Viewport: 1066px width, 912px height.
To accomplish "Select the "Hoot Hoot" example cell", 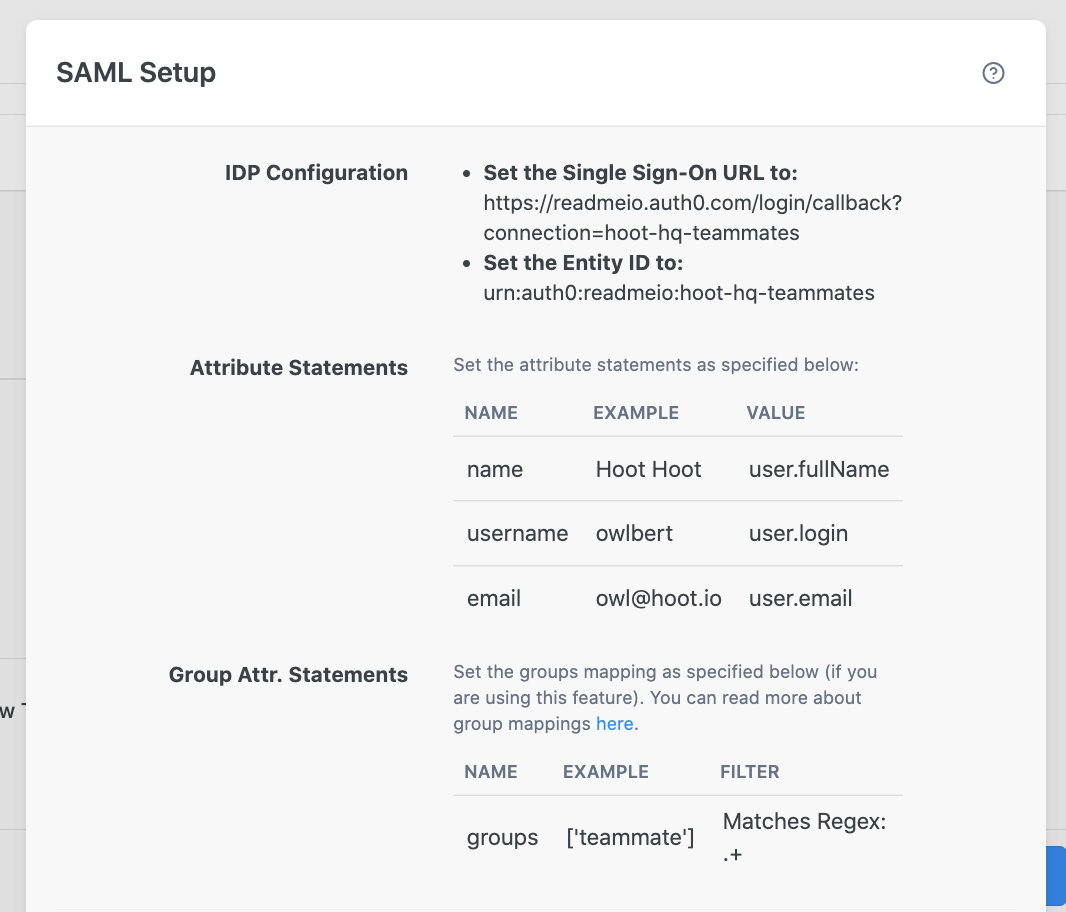I will (x=649, y=469).
